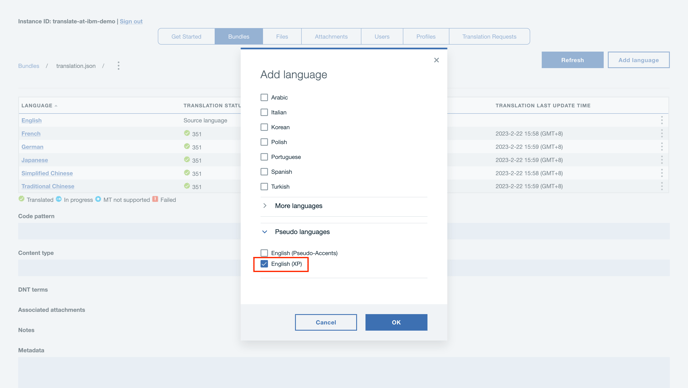Screen dimensions: 688x388
Task: Select the Bundles tab
Action: point(239,36)
